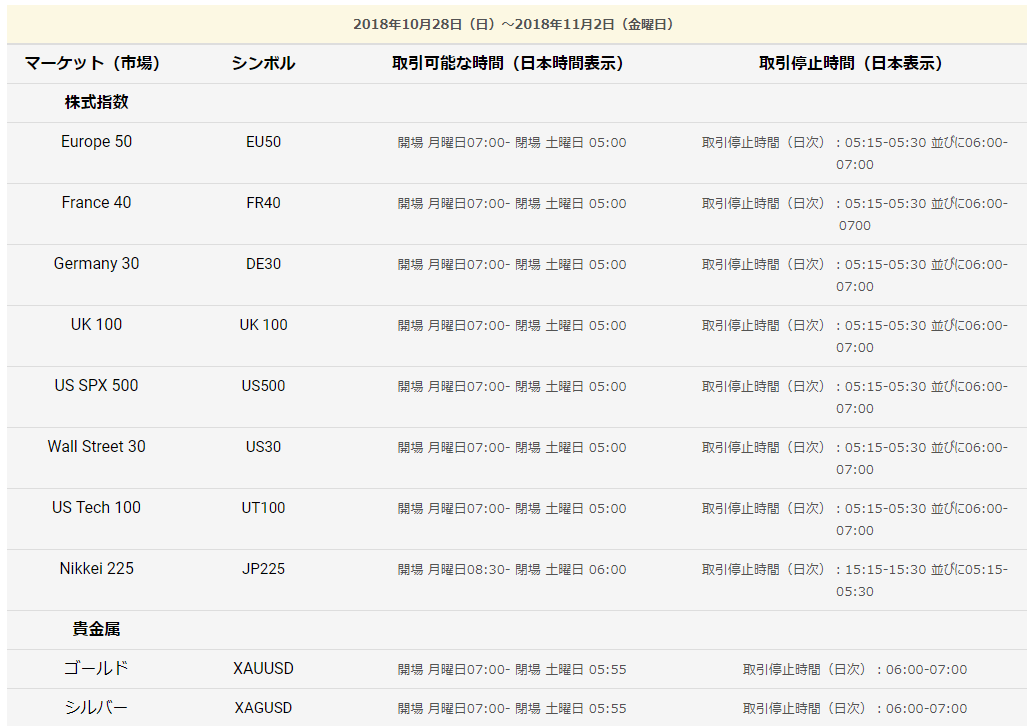Click ゴールド halt time 06:00-07:00
The width and height of the screenshot is (1030, 726).
pyautogui.click(x=855, y=669)
